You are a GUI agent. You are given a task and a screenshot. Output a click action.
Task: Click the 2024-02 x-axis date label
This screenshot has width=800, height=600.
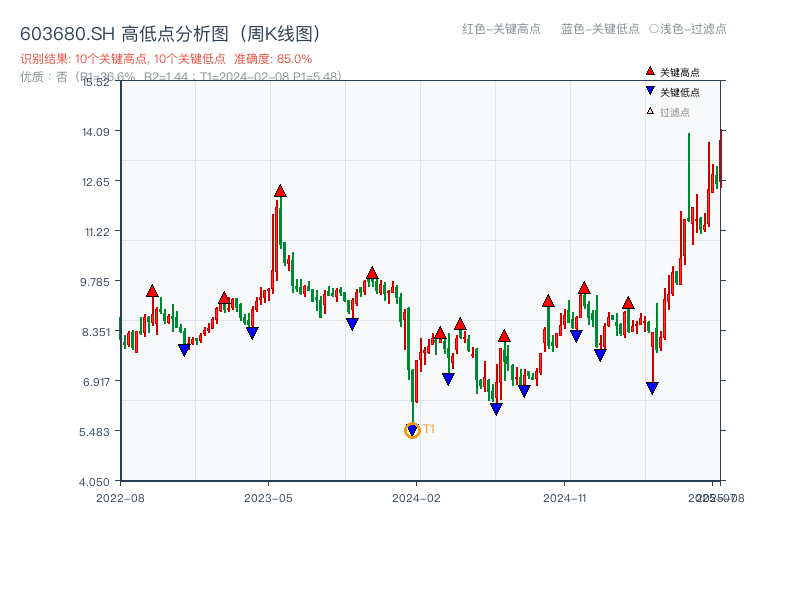pos(417,497)
